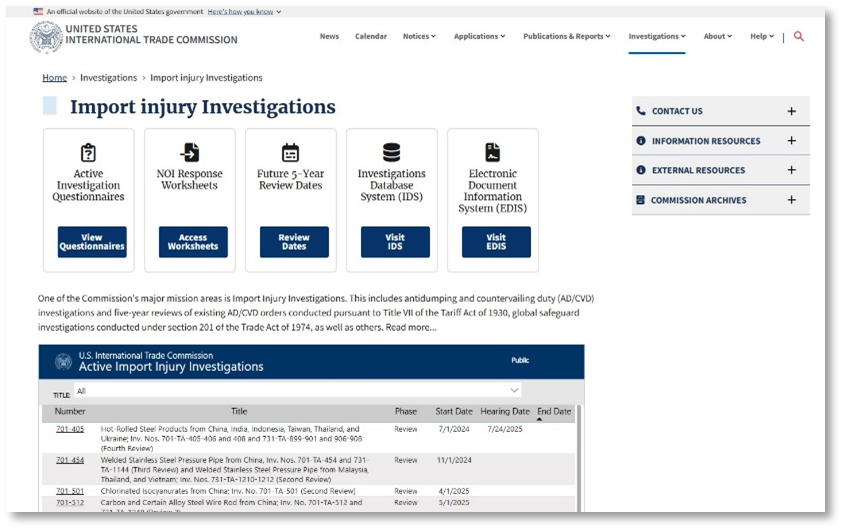Screen dimensions: 844x531
Task: Click the Public label in table header
Action: [520, 360]
